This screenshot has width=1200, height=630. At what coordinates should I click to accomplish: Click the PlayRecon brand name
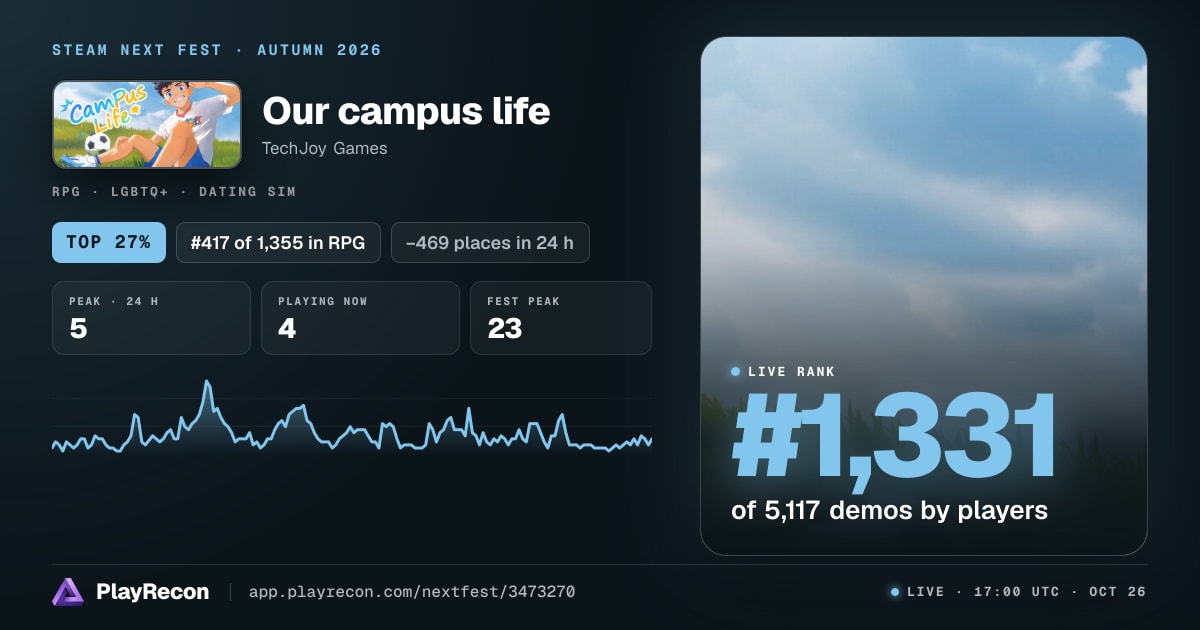pyautogui.click(x=153, y=592)
